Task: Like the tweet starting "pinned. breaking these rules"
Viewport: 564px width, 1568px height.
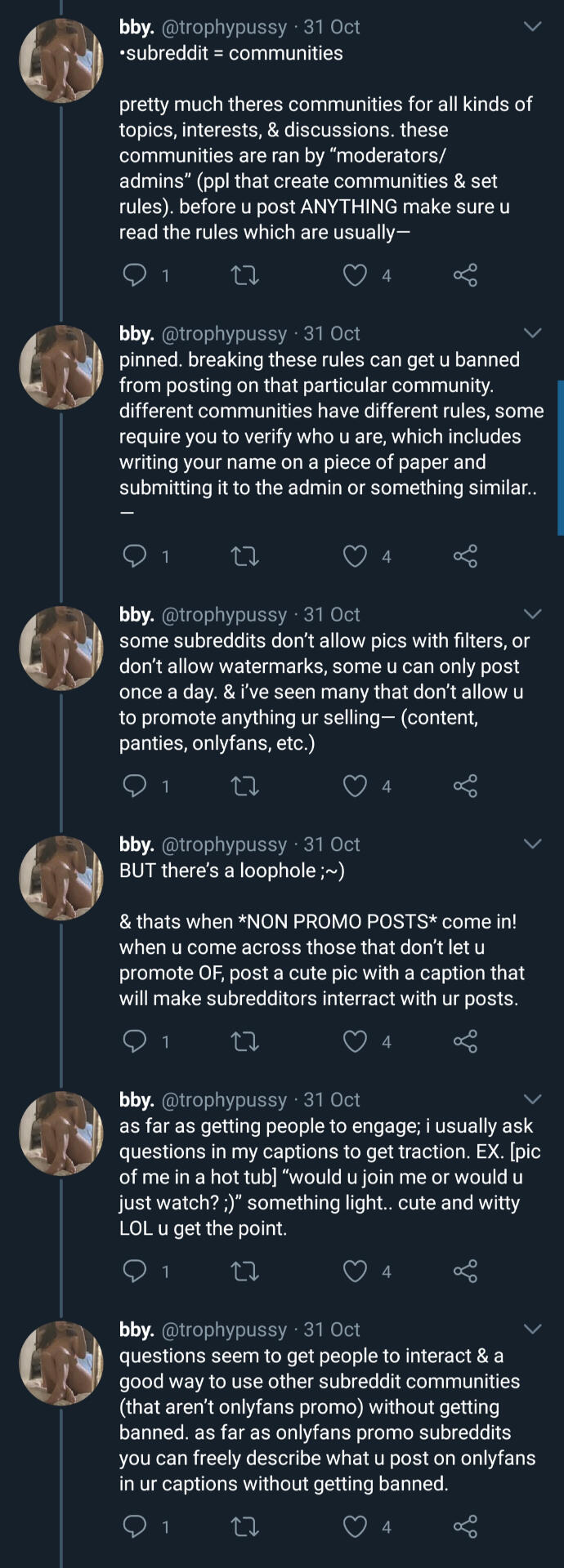Action: coord(355,556)
